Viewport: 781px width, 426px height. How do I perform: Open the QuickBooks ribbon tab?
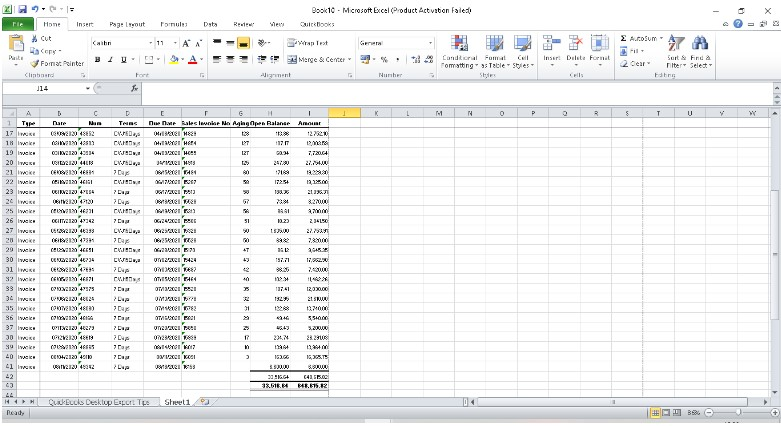[317, 24]
